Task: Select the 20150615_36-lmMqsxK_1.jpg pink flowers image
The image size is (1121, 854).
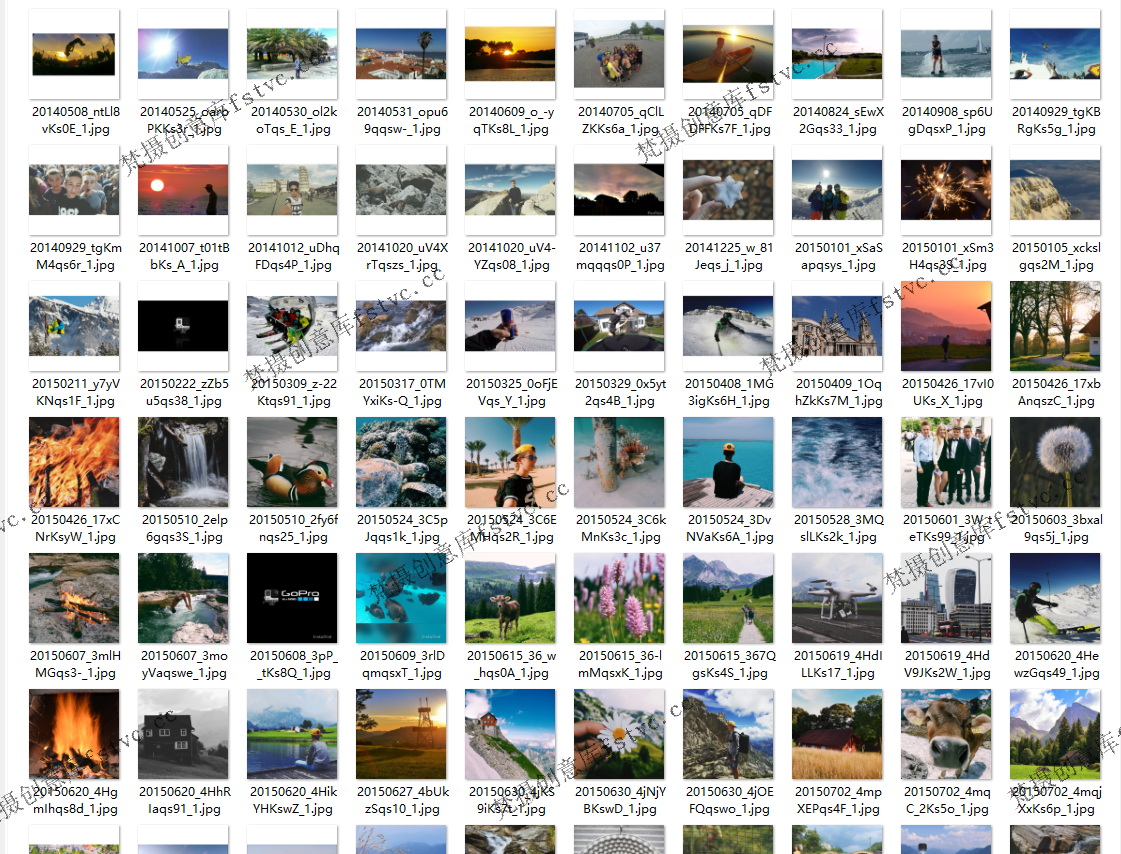Action: (x=619, y=598)
